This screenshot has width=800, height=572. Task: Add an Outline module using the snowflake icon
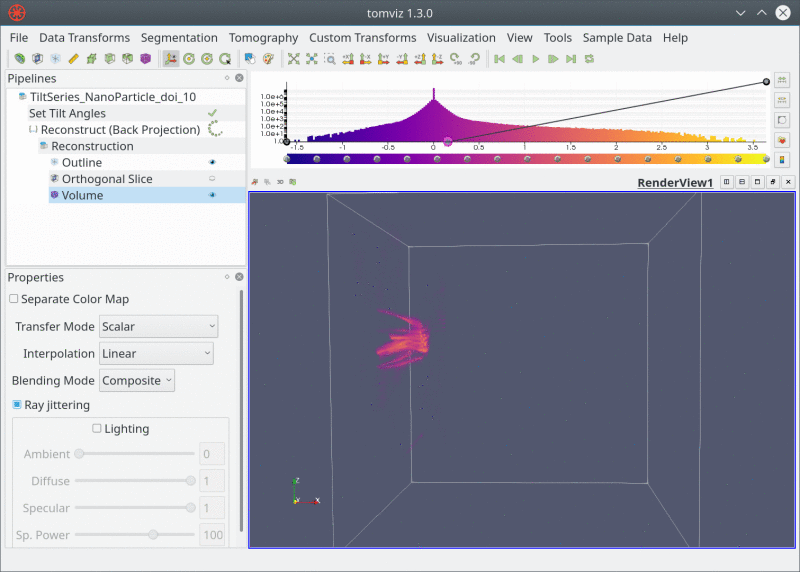point(55,59)
